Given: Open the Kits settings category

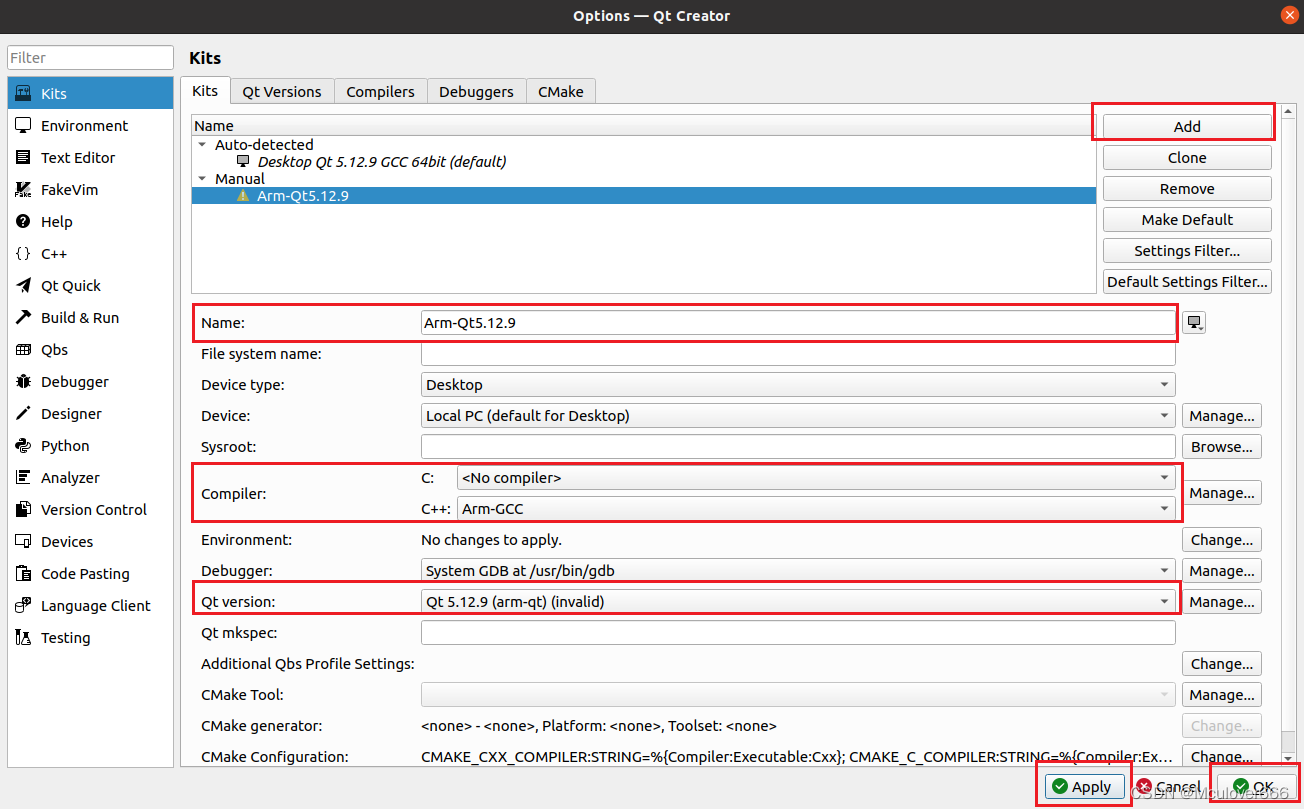Looking at the screenshot, I should (90, 93).
